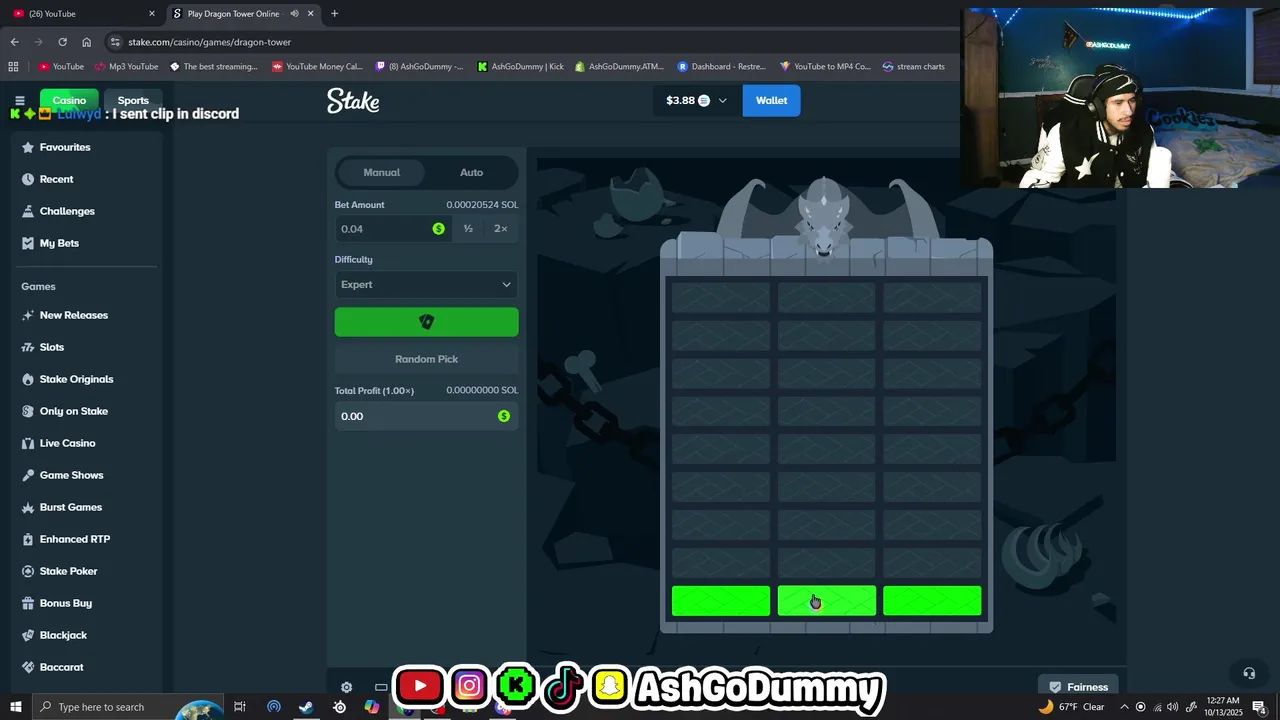
Task: Open the Difficulty Expert dropdown
Action: 426,285
